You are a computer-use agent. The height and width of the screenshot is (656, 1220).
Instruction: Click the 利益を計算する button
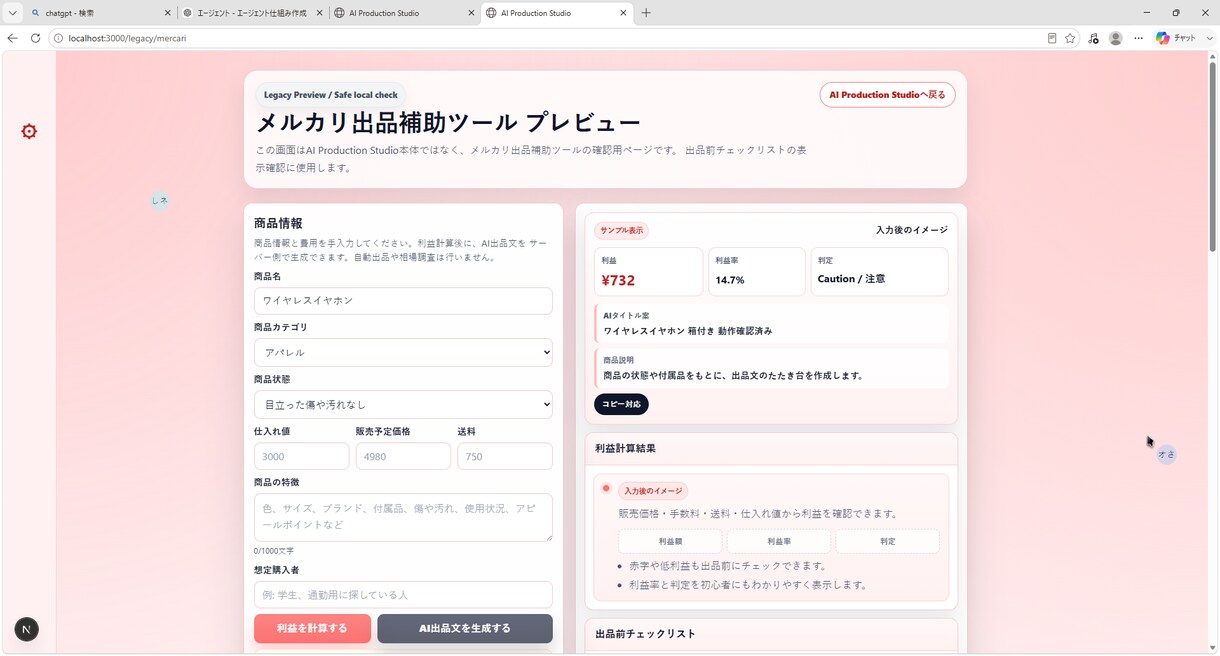coord(312,628)
